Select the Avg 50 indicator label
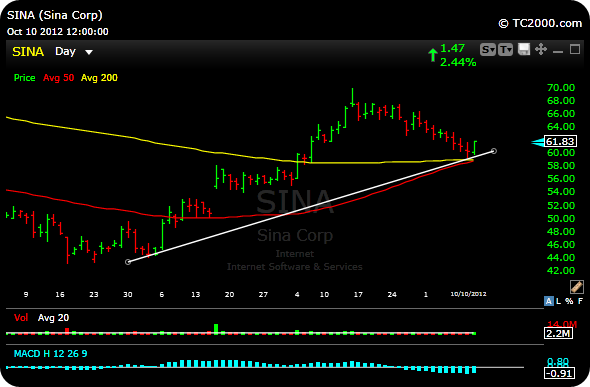 coord(58,78)
